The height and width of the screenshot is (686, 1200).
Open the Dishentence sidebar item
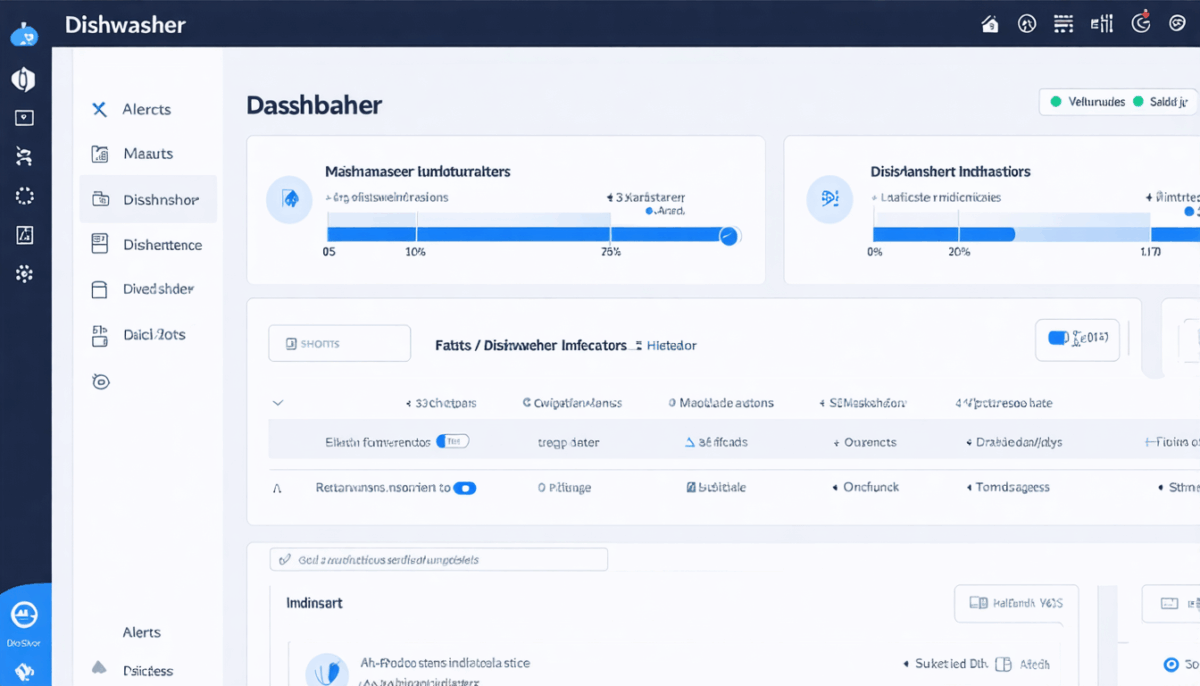[x=147, y=244]
